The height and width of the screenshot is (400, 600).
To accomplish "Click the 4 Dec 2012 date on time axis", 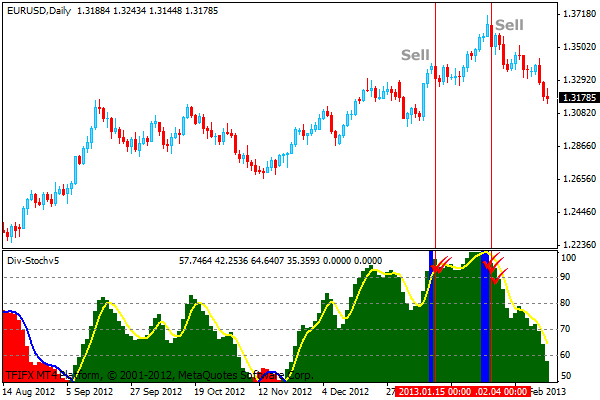I will coord(348,392).
